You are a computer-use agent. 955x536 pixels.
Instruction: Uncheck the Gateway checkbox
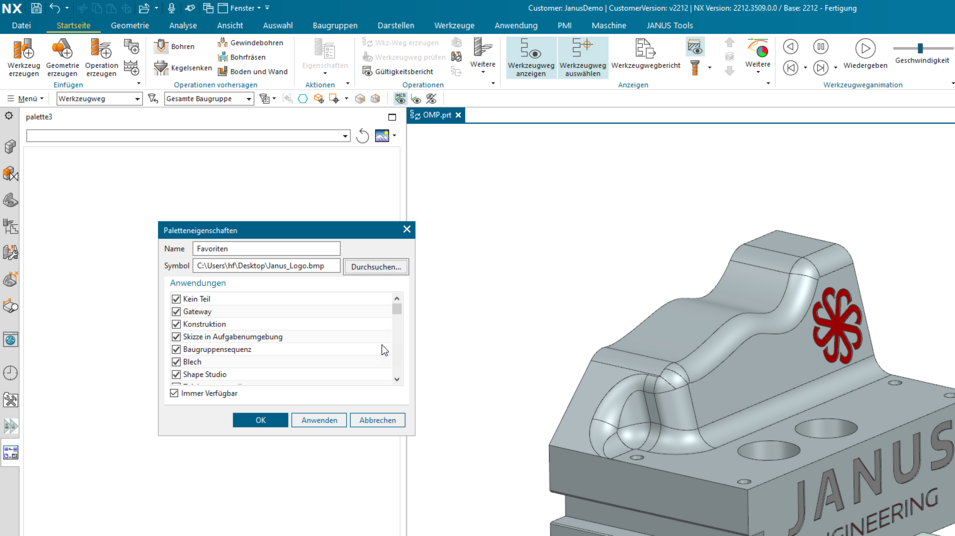pyautogui.click(x=176, y=312)
